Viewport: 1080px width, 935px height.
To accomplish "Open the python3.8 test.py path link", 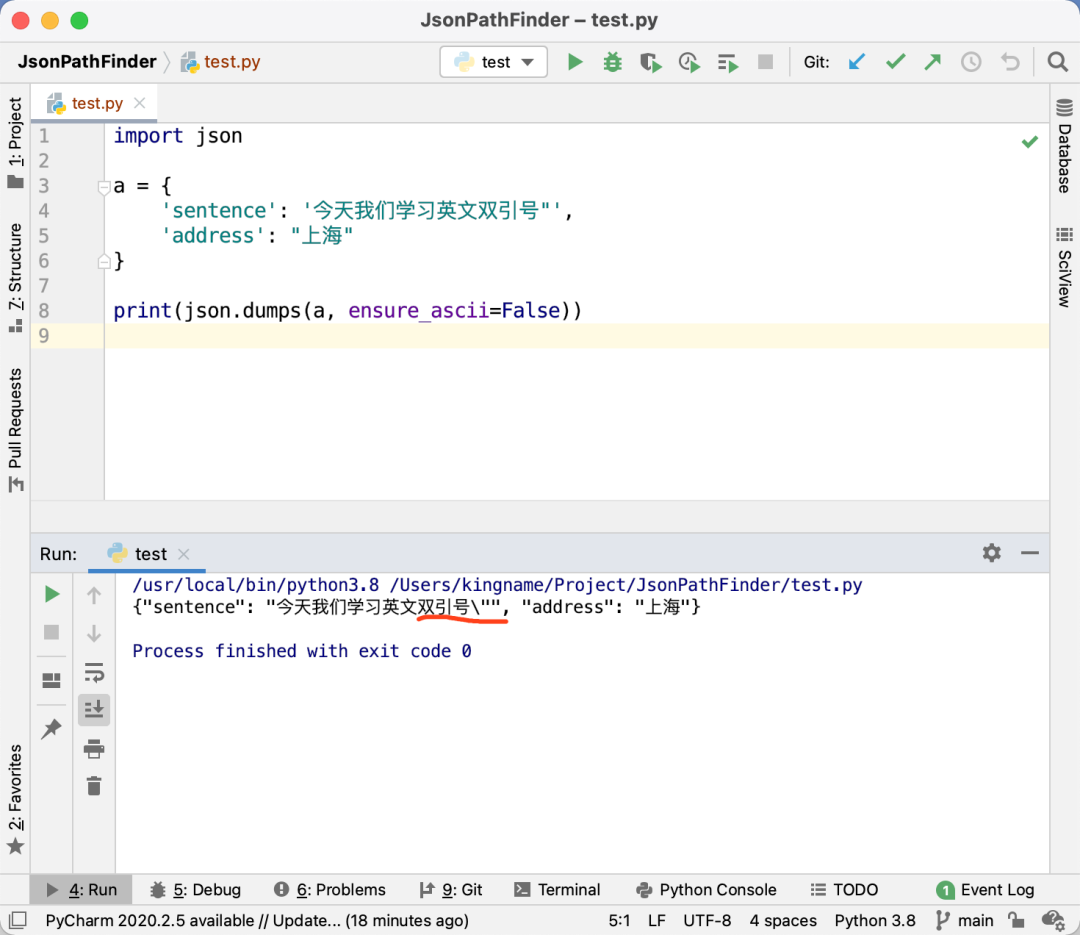I will tap(497, 585).
